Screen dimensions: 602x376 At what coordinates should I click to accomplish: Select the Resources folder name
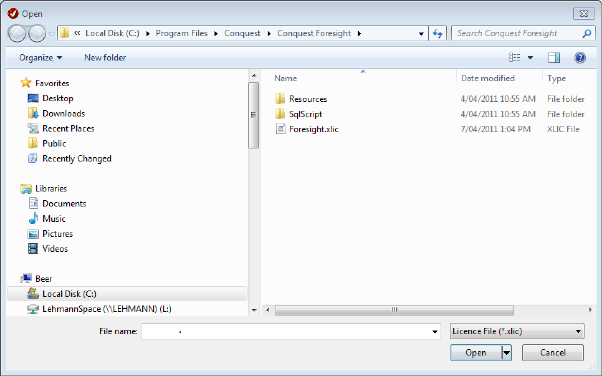(308, 99)
